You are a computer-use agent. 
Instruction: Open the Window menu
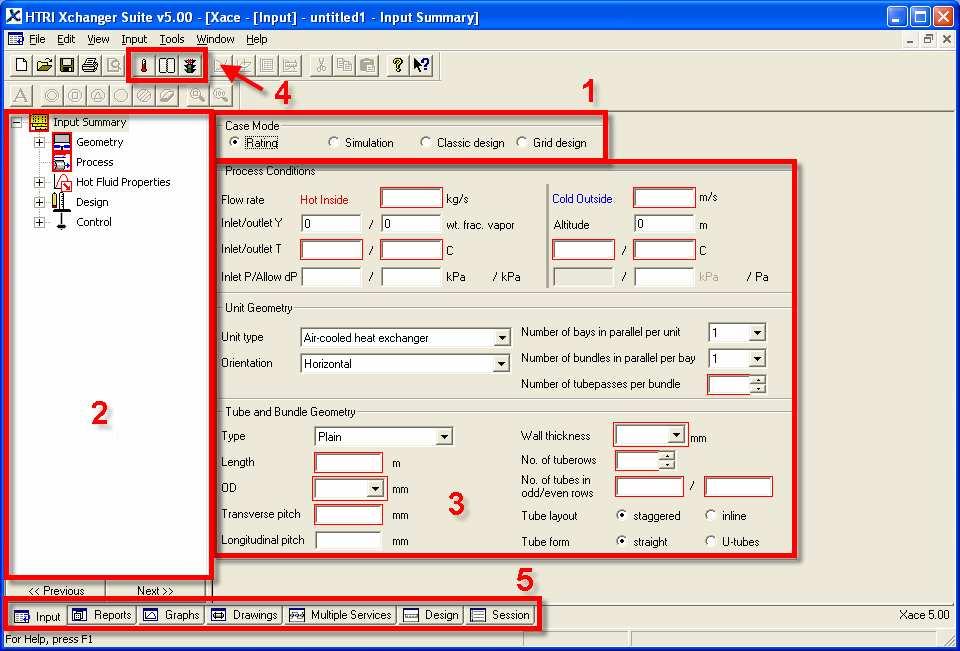(216, 39)
